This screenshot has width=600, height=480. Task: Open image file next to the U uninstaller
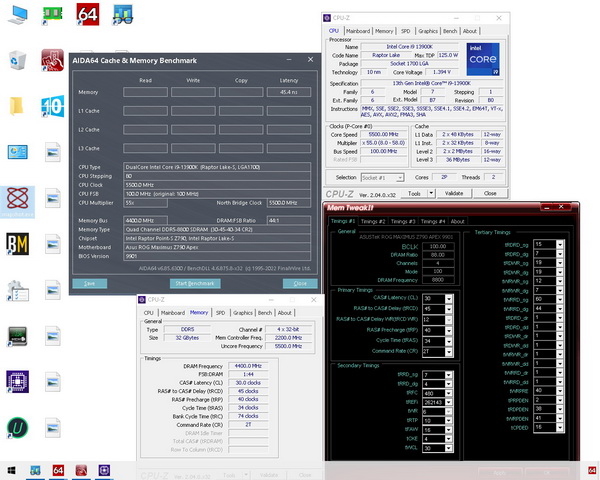(x=52, y=428)
